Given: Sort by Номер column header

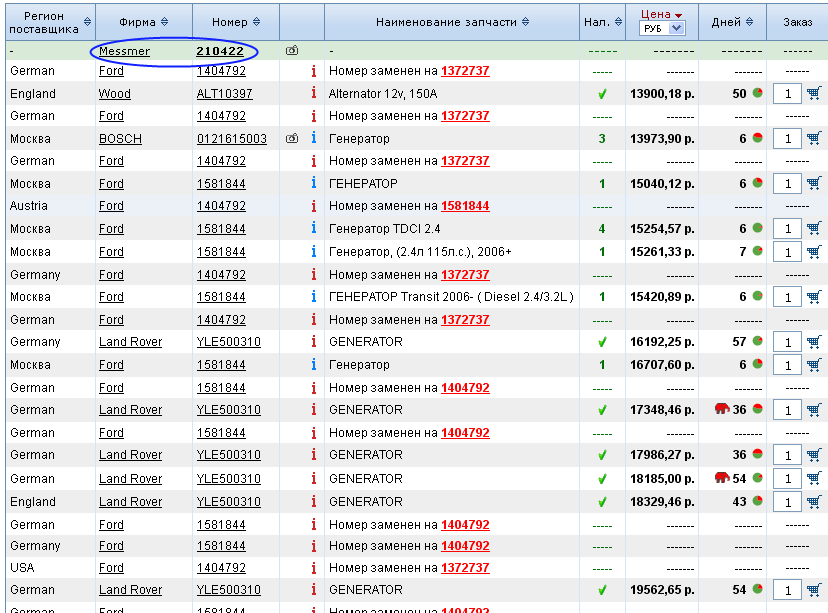Looking at the screenshot, I should click(236, 22).
